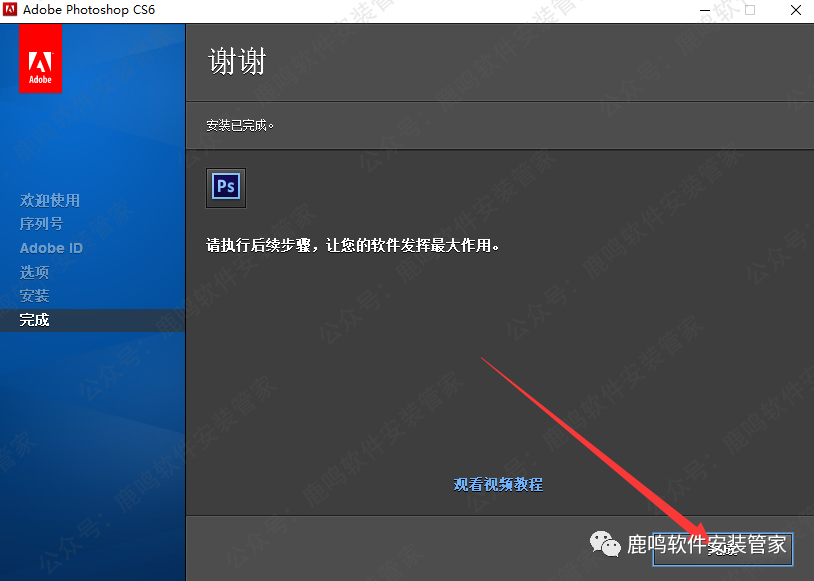The image size is (814, 581).
Task: Click the 请执行后续步骤 instruction text
Action: [355, 244]
